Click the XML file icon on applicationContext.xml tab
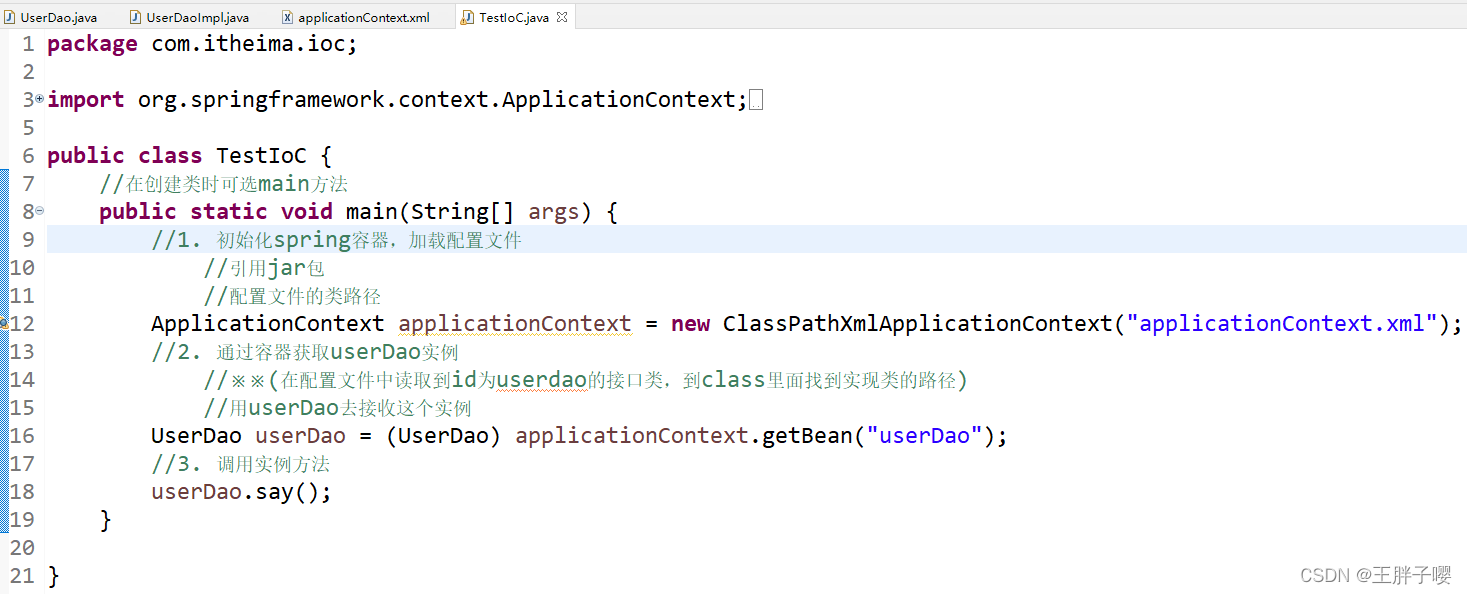 (289, 17)
